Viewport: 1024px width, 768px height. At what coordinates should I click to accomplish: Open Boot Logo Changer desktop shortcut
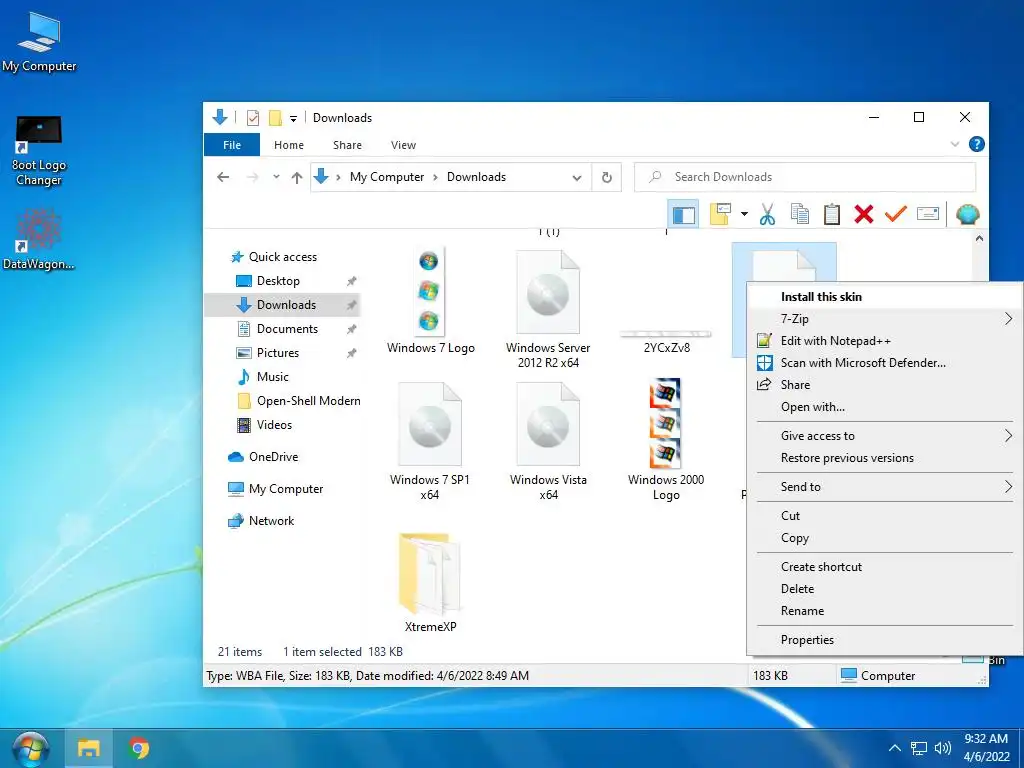[x=39, y=151]
